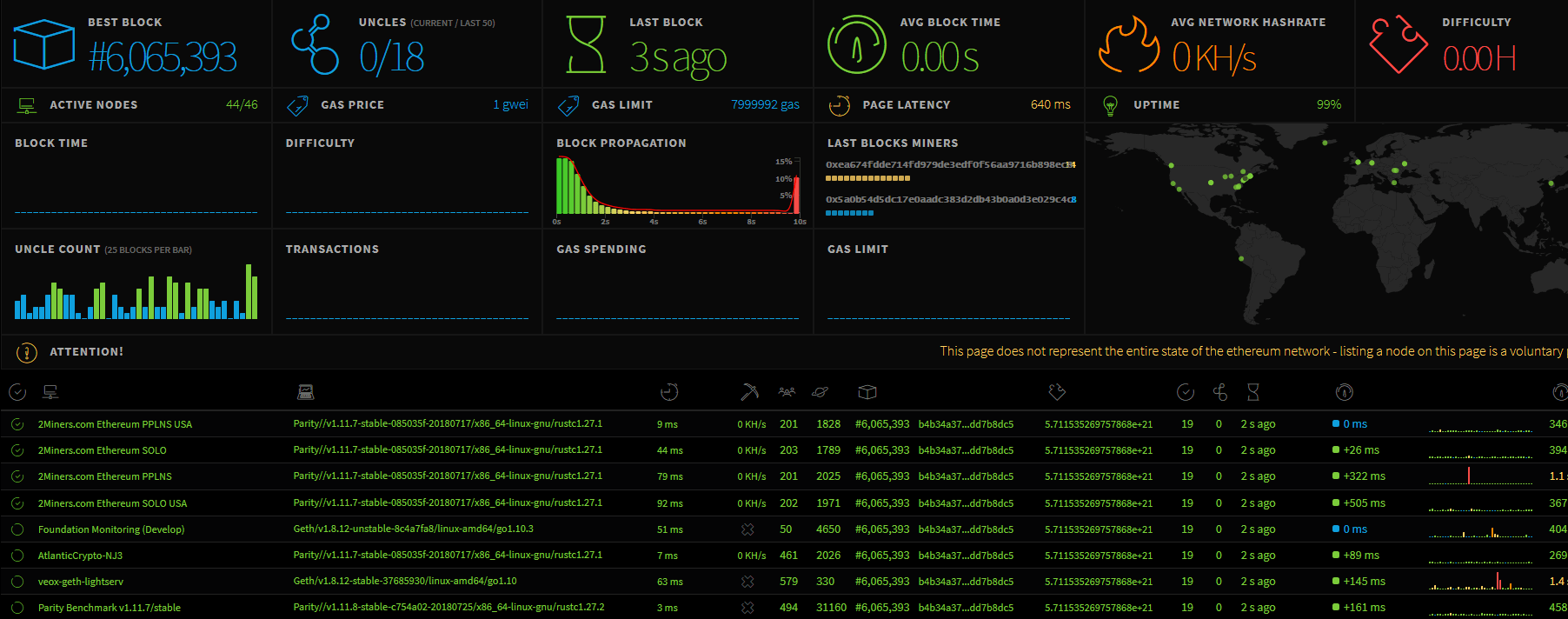Click the first miner address under Last Blocks Miners
The image size is (1568, 619).
coord(949,164)
